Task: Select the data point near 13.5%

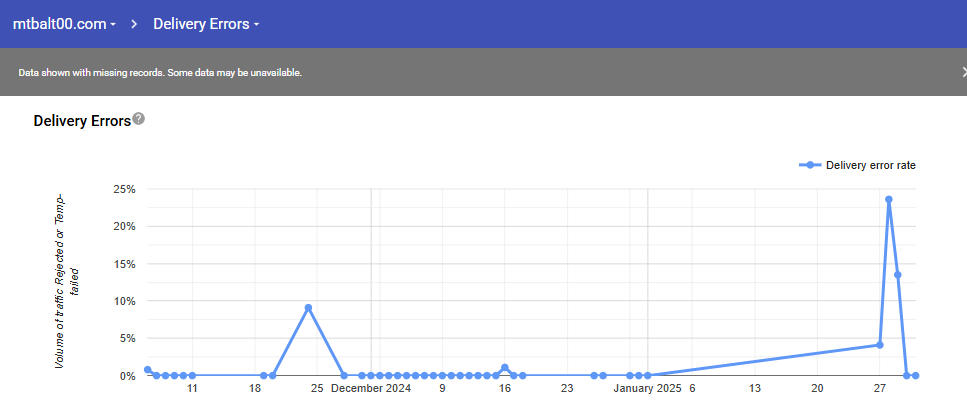Action: click(898, 274)
